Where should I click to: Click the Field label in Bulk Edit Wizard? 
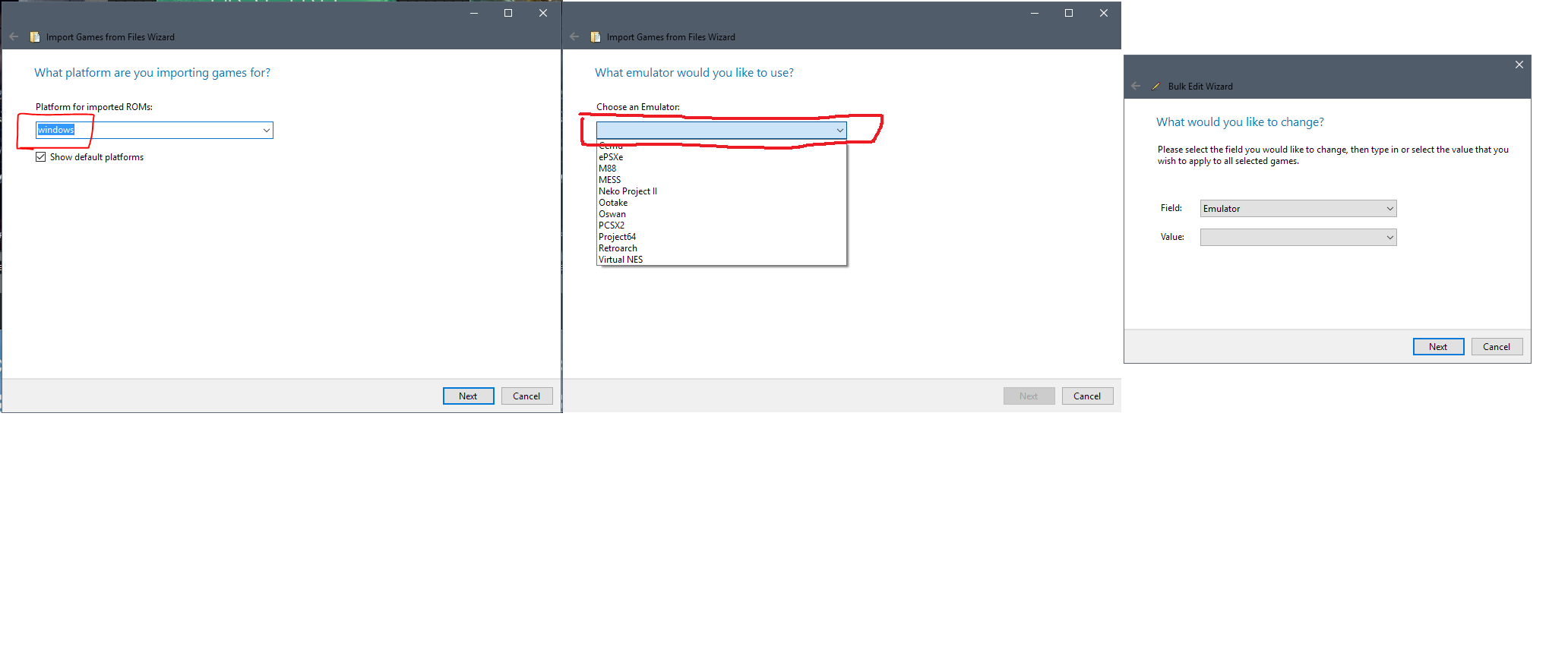pyautogui.click(x=1171, y=208)
